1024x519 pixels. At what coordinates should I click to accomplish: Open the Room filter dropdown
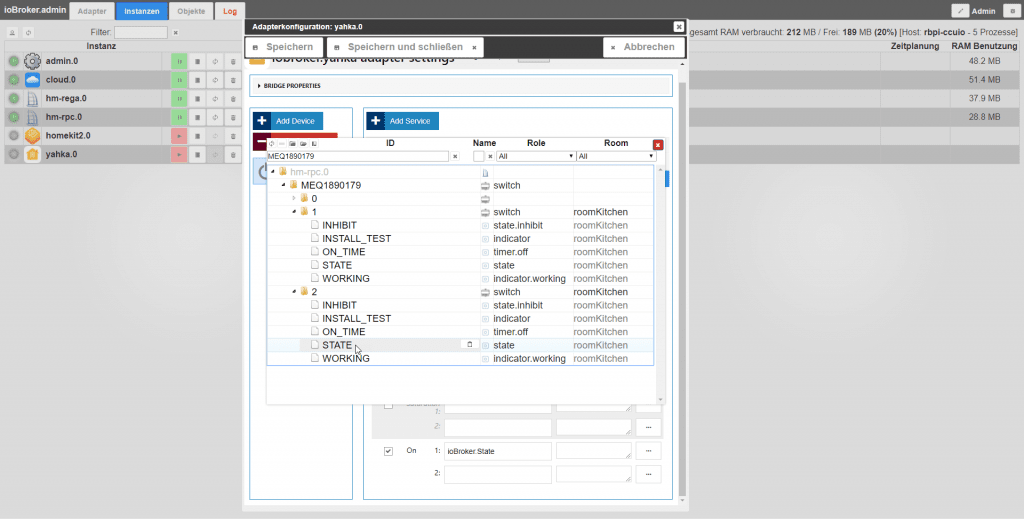pyautogui.click(x=616, y=157)
